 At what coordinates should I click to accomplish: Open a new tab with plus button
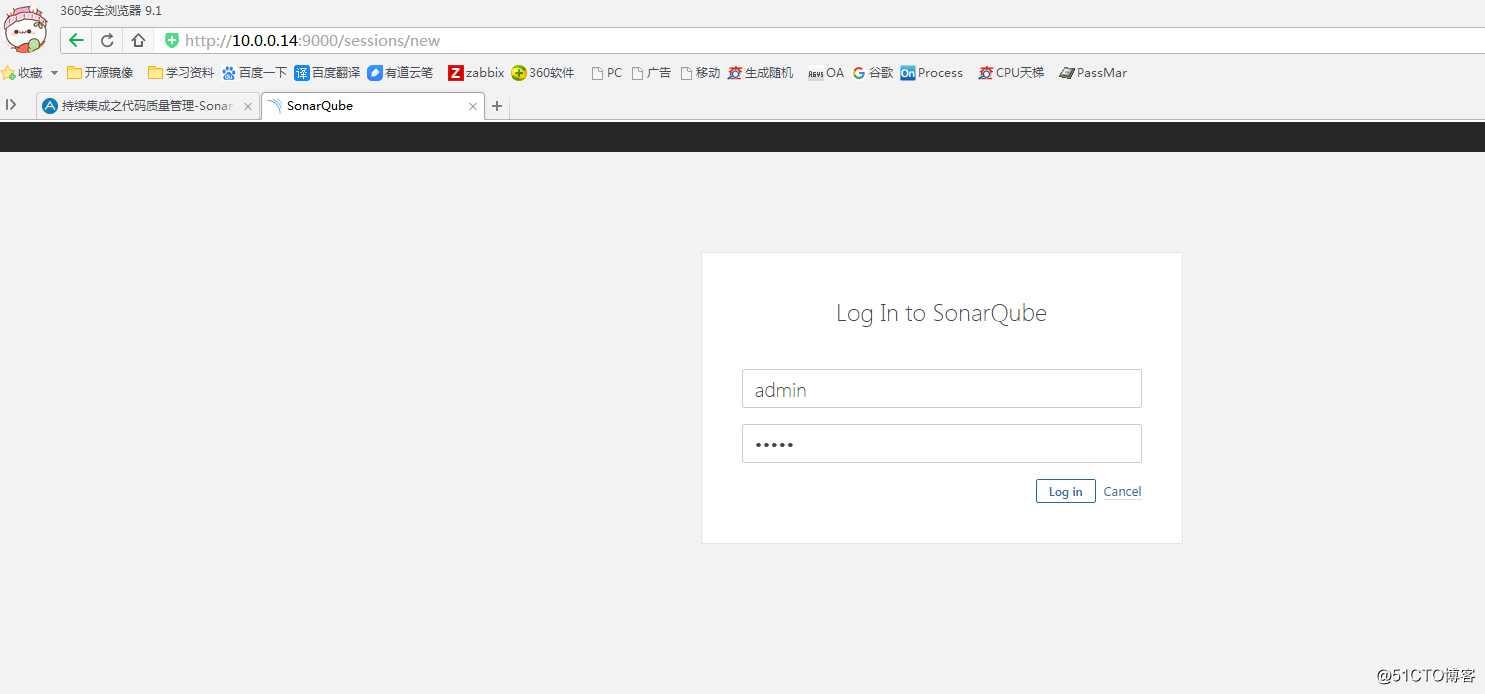coord(497,106)
